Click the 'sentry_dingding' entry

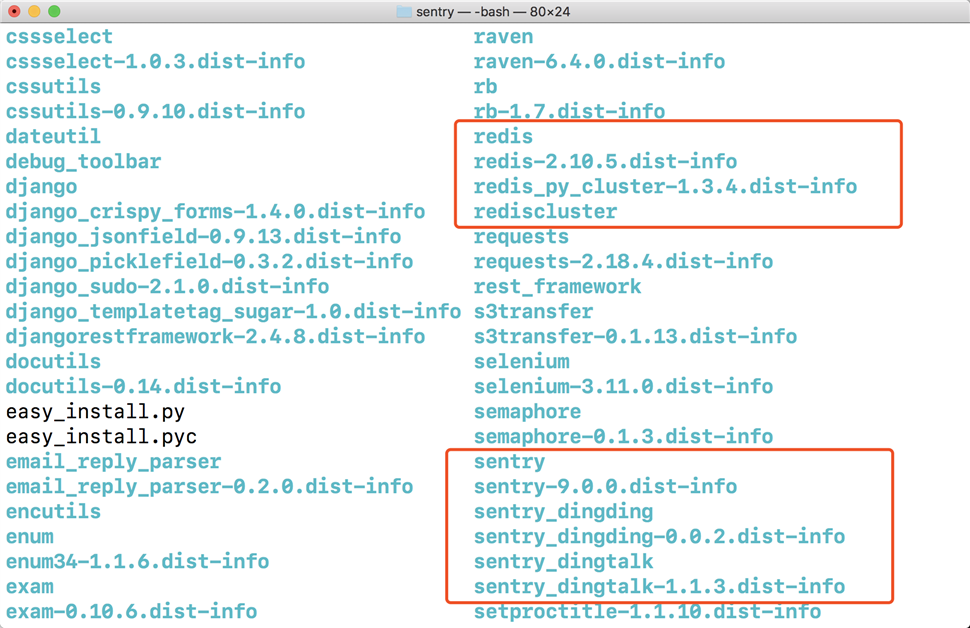(x=564, y=512)
